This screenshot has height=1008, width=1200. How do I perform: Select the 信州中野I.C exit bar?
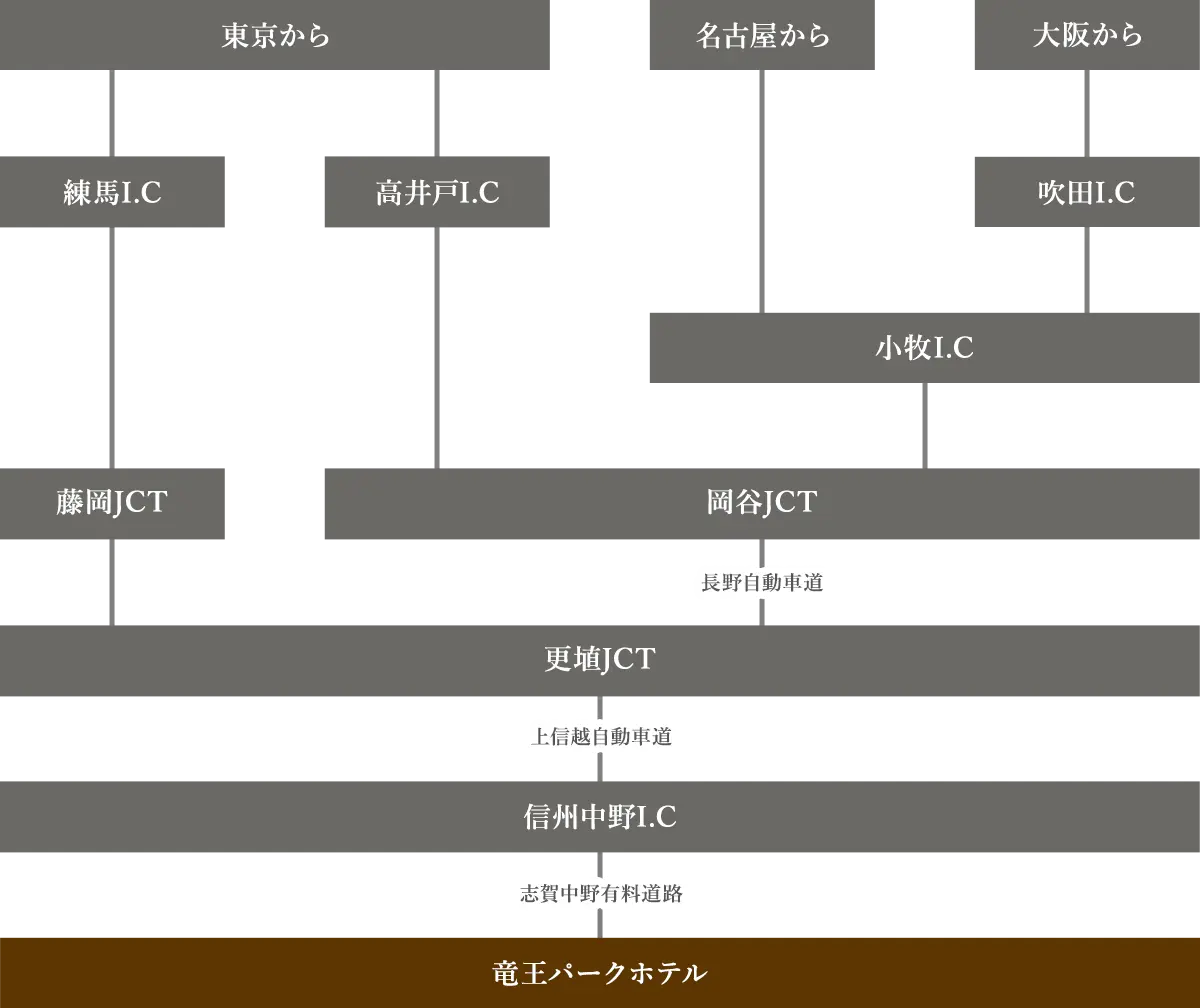[x=600, y=818]
